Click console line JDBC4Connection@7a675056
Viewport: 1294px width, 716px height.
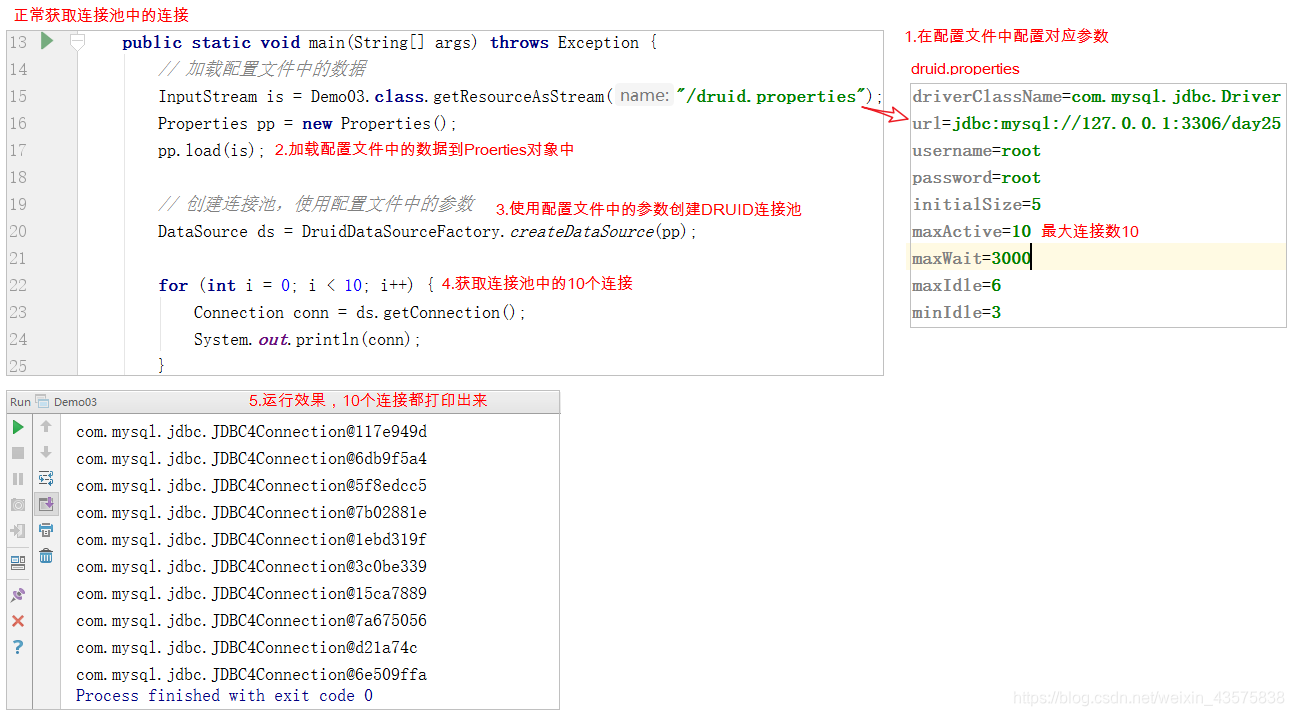coord(251,620)
